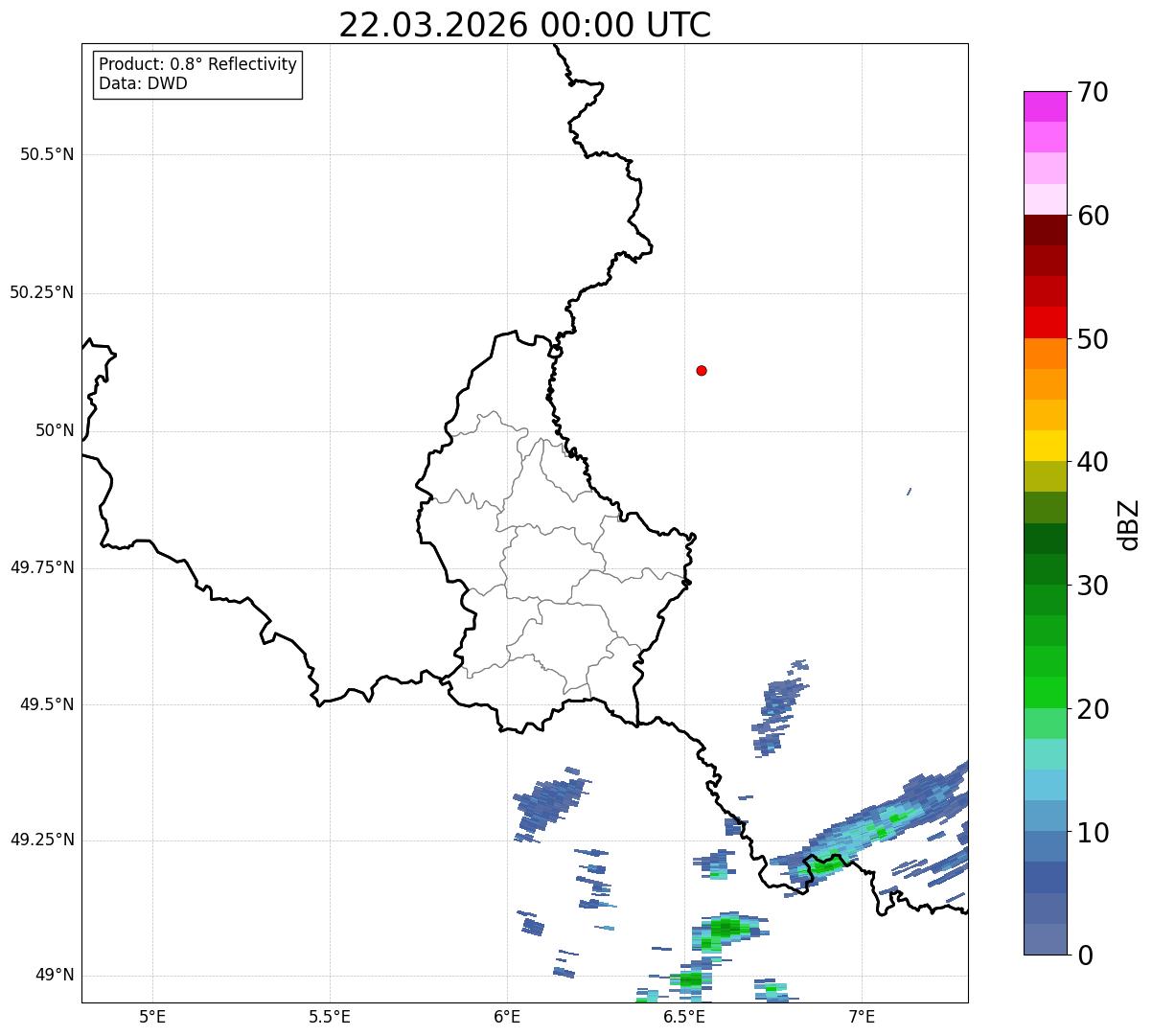Click the turquoise colorbar segment below 20
The width and height of the screenshot is (1152, 1036).
pyautogui.click(x=1046, y=753)
